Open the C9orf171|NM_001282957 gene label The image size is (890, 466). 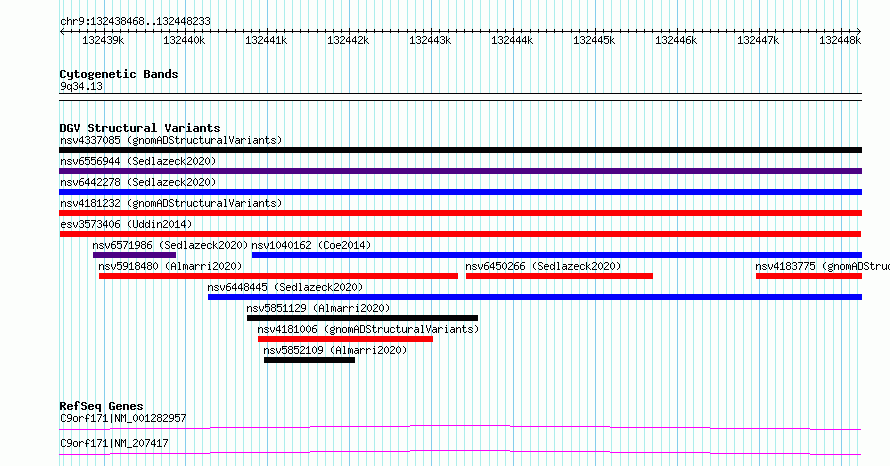tap(123, 418)
